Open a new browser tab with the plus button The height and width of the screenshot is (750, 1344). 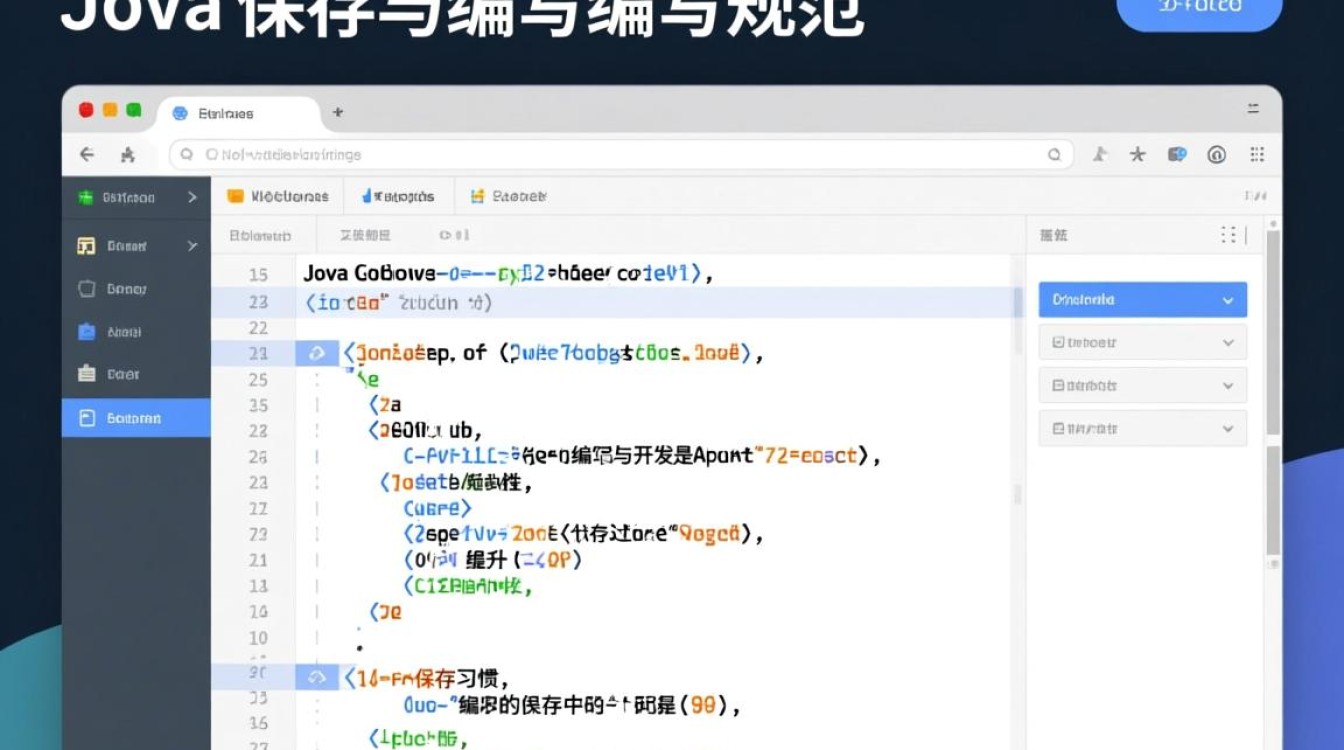pos(337,113)
